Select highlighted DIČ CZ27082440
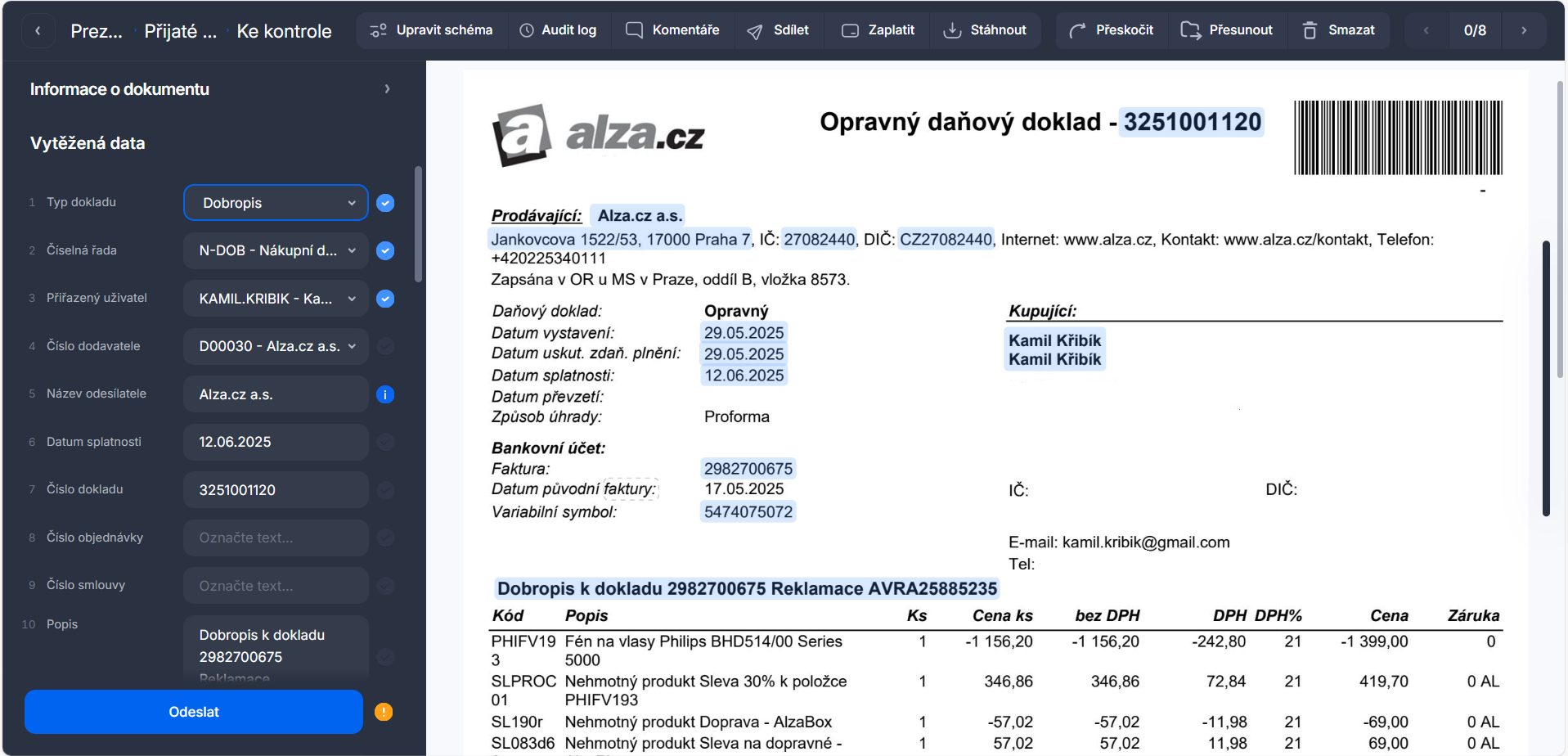Viewport: 1568px width, 756px height. click(946, 239)
